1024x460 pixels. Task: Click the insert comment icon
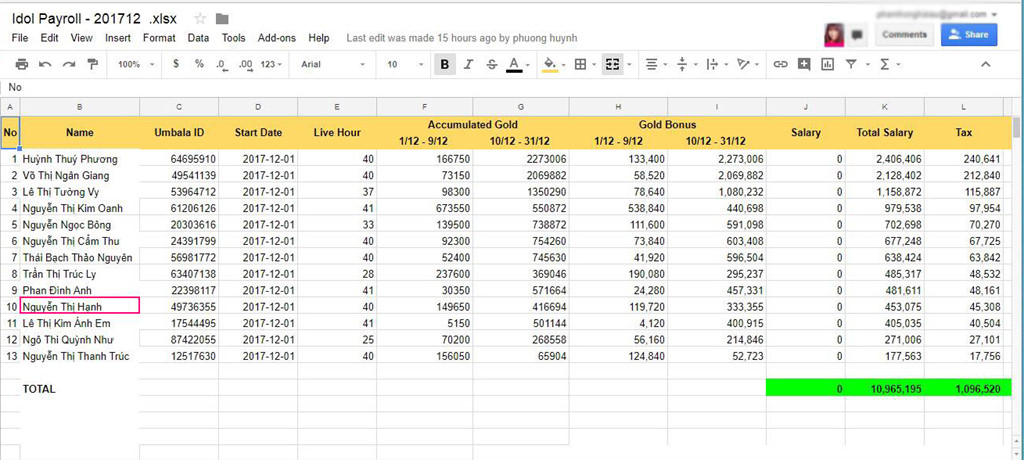(x=804, y=64)
